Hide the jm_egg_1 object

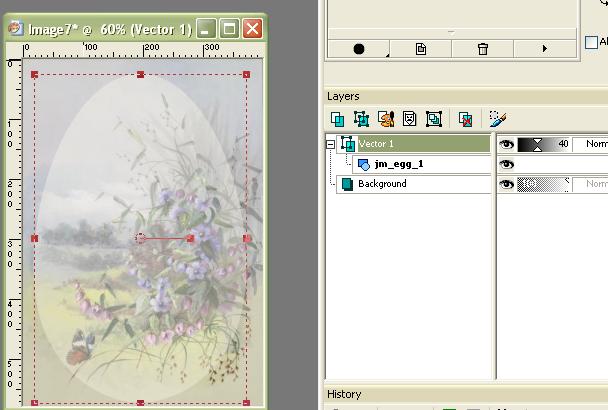(506, 164)
